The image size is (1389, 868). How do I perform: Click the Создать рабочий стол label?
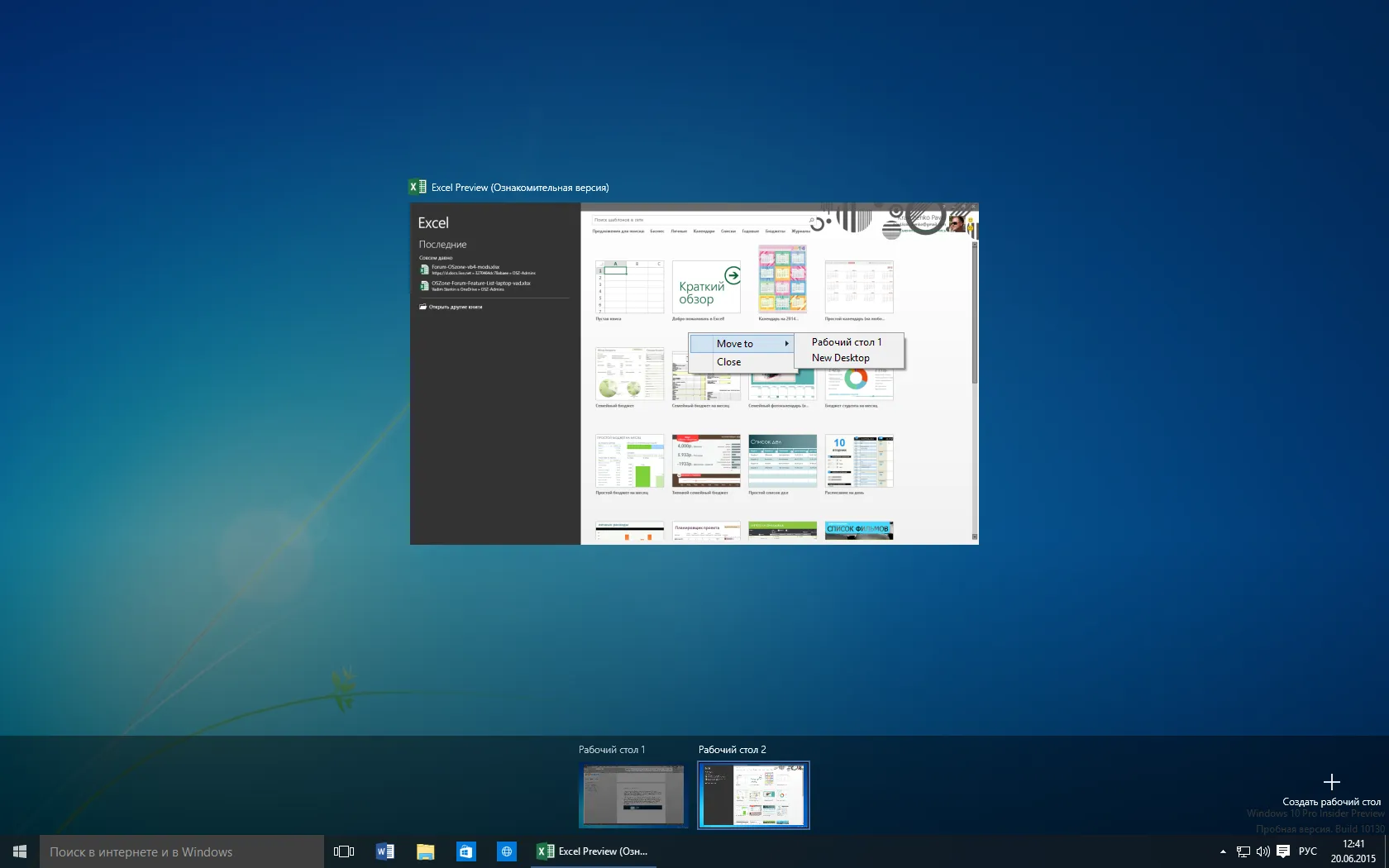click(1331, 802)
